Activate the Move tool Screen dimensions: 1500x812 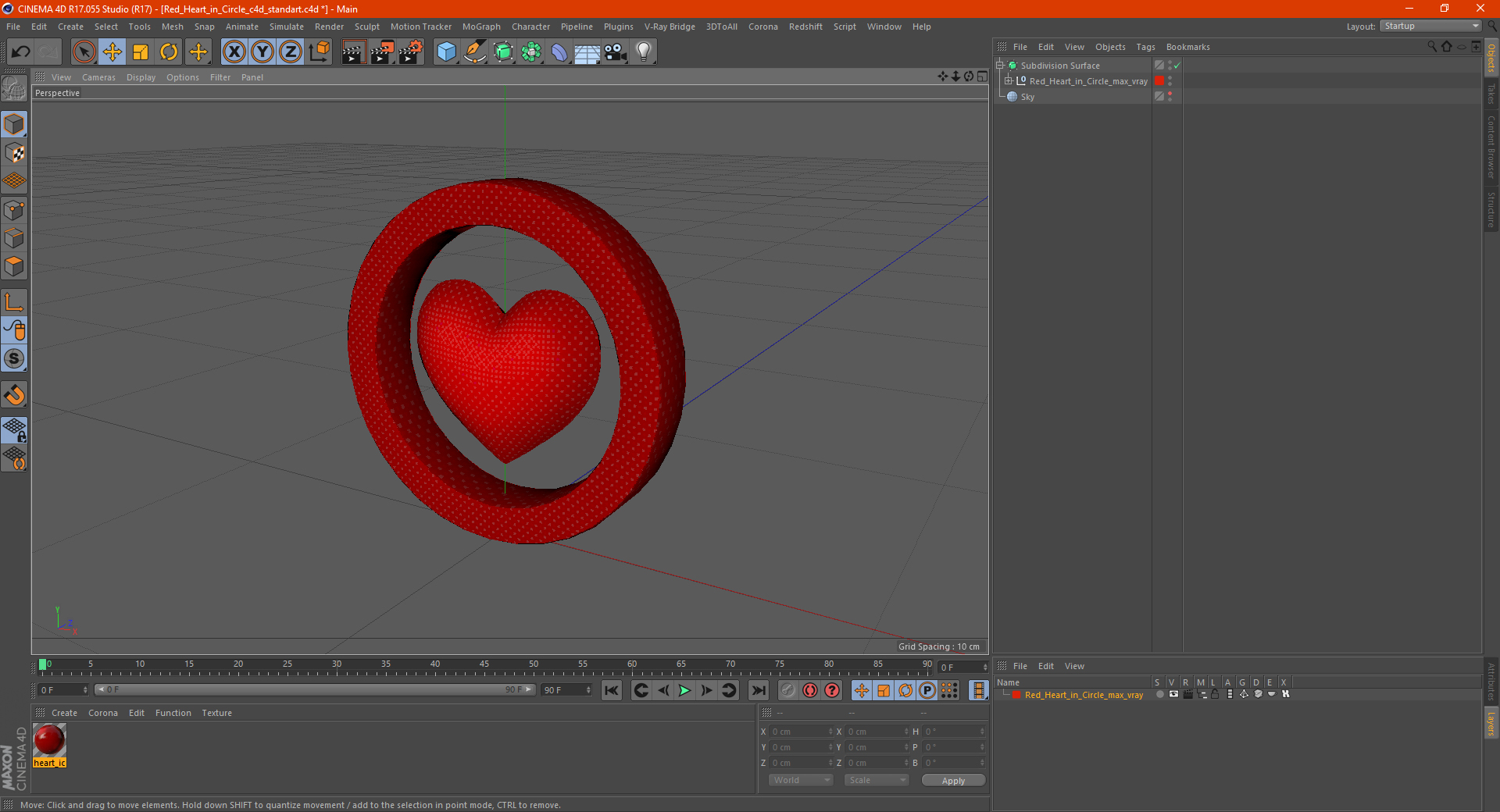(112, 52)
